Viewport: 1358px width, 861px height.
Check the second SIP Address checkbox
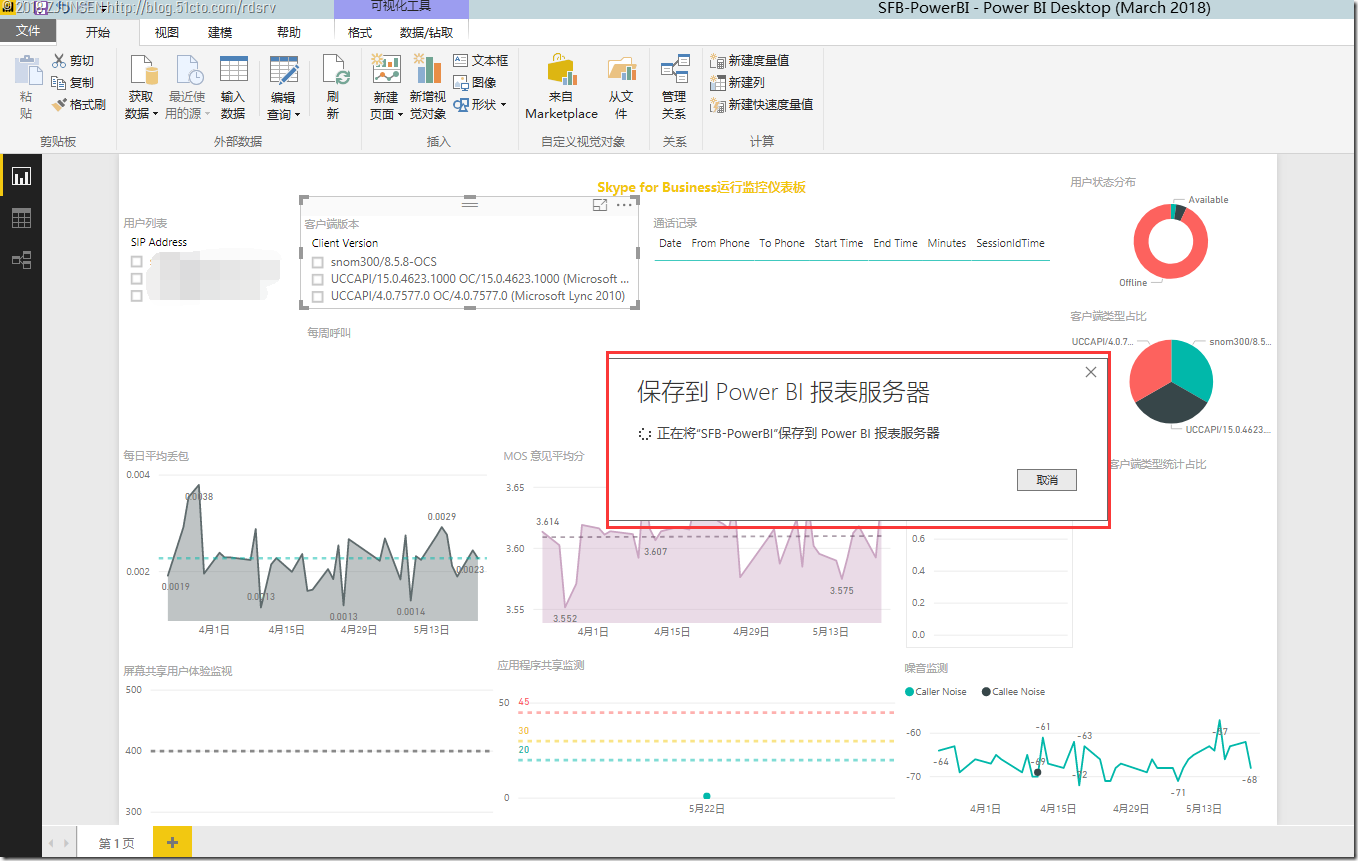click(x=137, y=279)
